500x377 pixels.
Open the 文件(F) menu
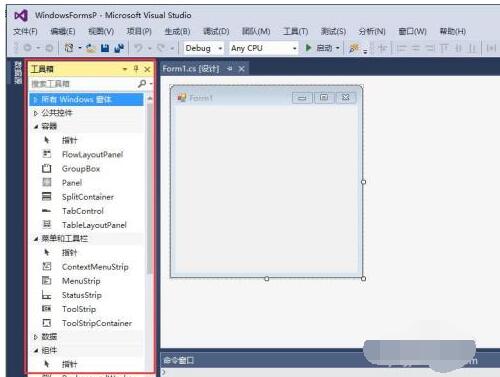[x=25, y=31]
